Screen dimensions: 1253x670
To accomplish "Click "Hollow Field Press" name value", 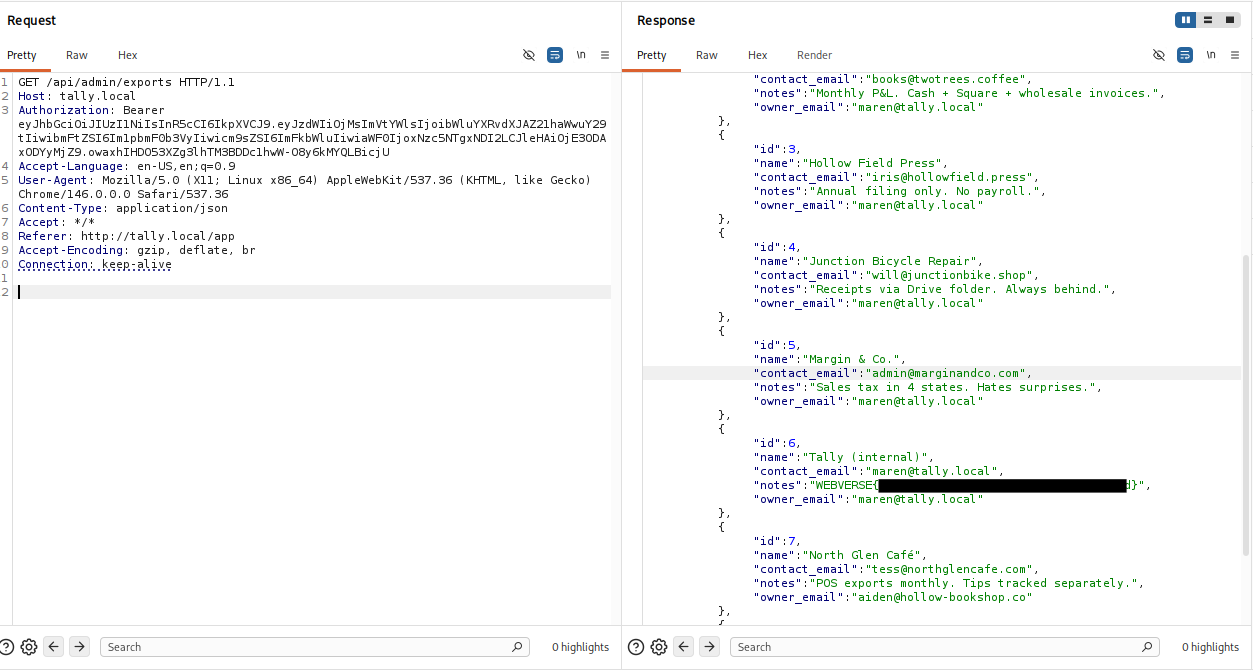I will (874, 163).
